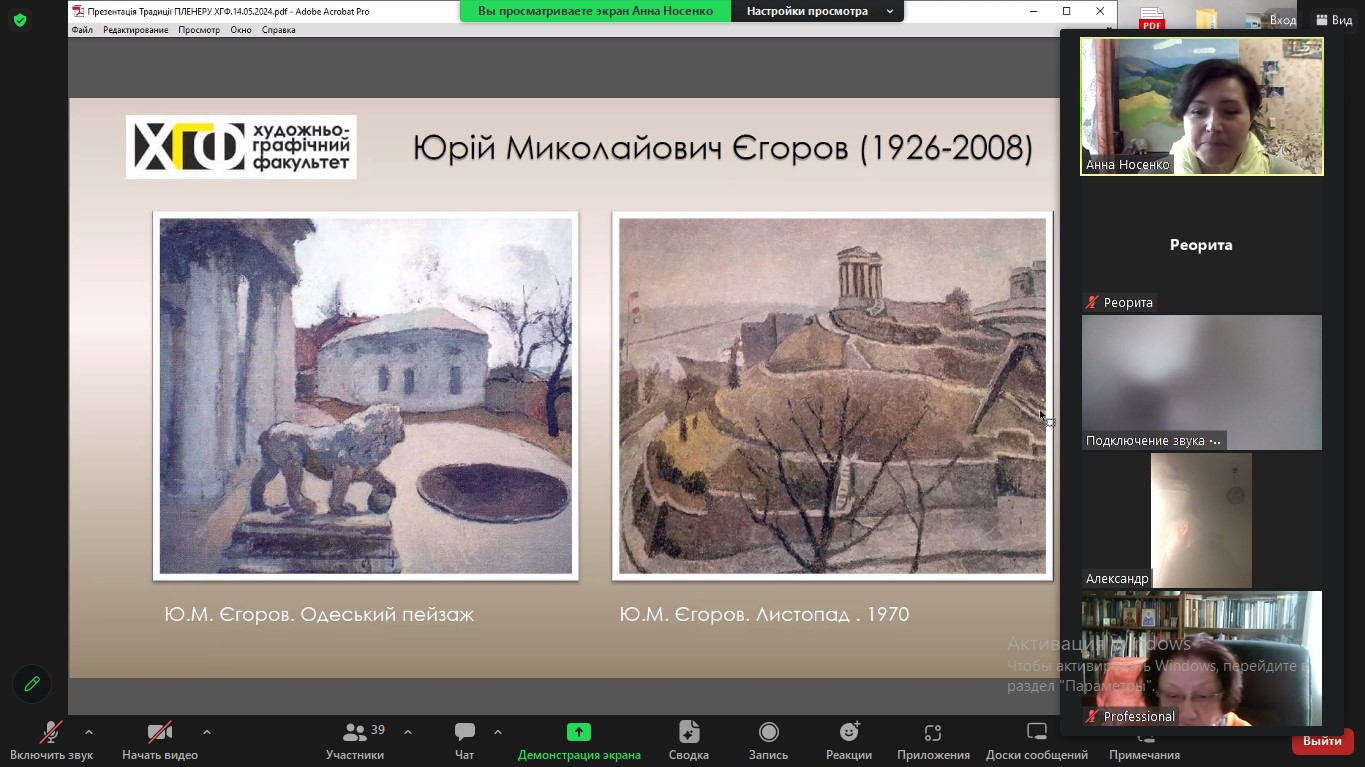Select the Реорита participant tile
The image size is (1365, 767).
(1202, 245)
